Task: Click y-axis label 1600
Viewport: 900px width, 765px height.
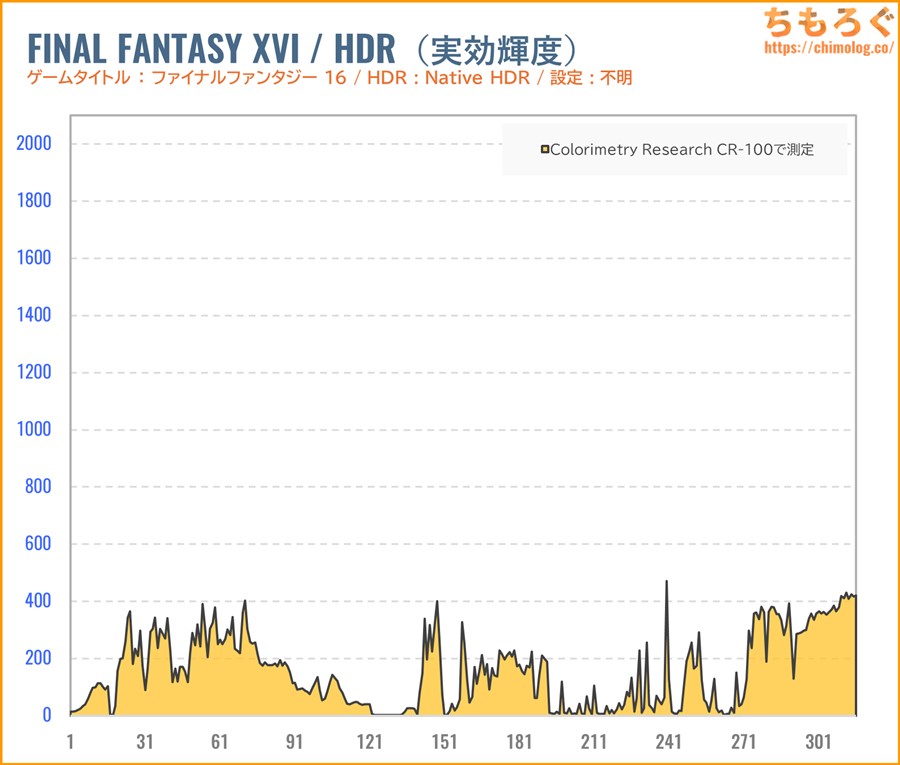Action: pos(34,258)
